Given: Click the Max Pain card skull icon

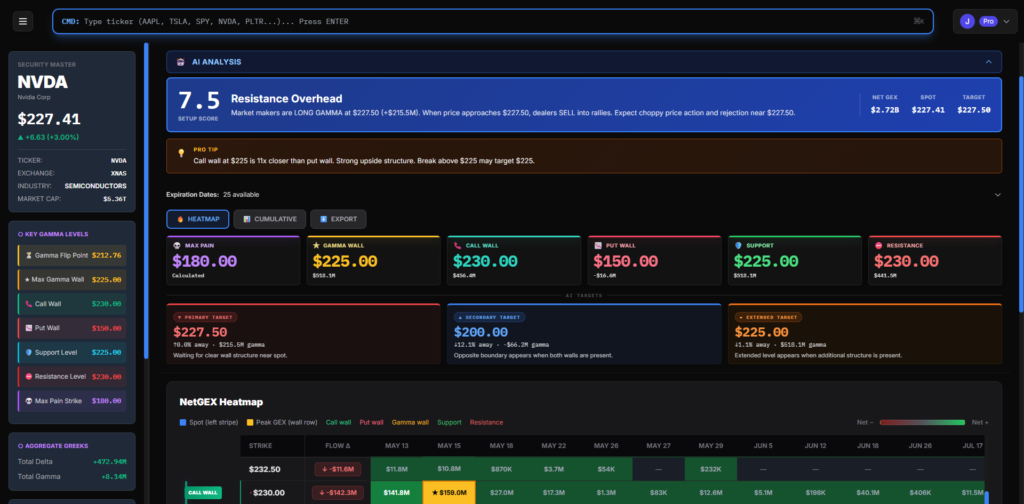Looking at the screenshot, I should [176, 245].
